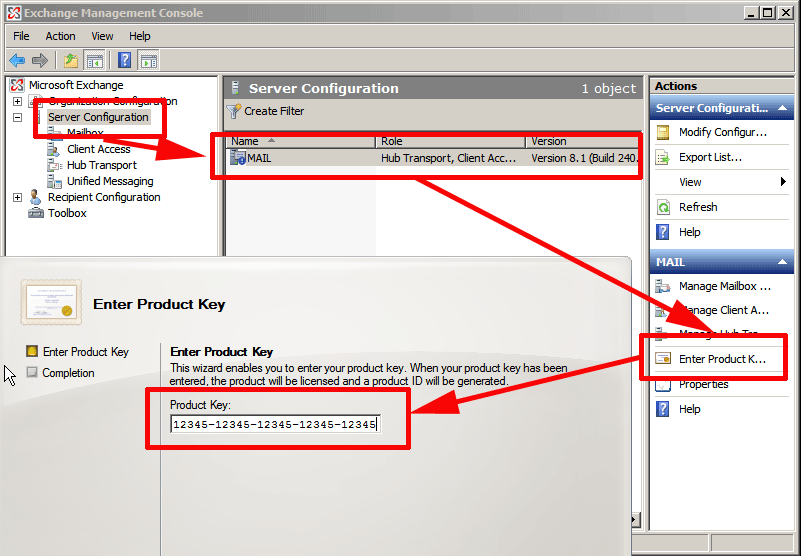
Task: Select Hub Transport tree item
Action: 102,165
